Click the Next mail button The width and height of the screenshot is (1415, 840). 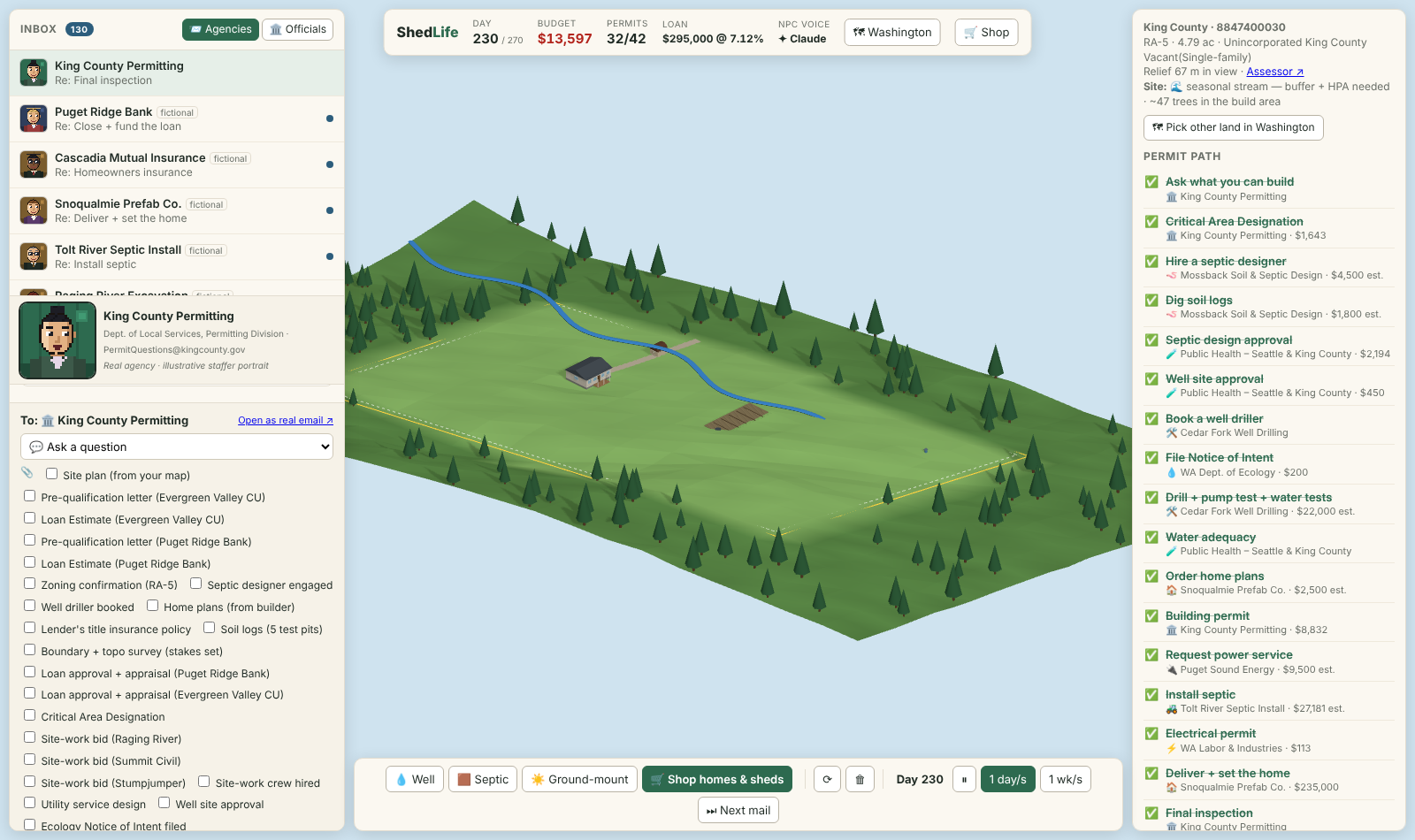pyautogui.click(x=738, y=810)
